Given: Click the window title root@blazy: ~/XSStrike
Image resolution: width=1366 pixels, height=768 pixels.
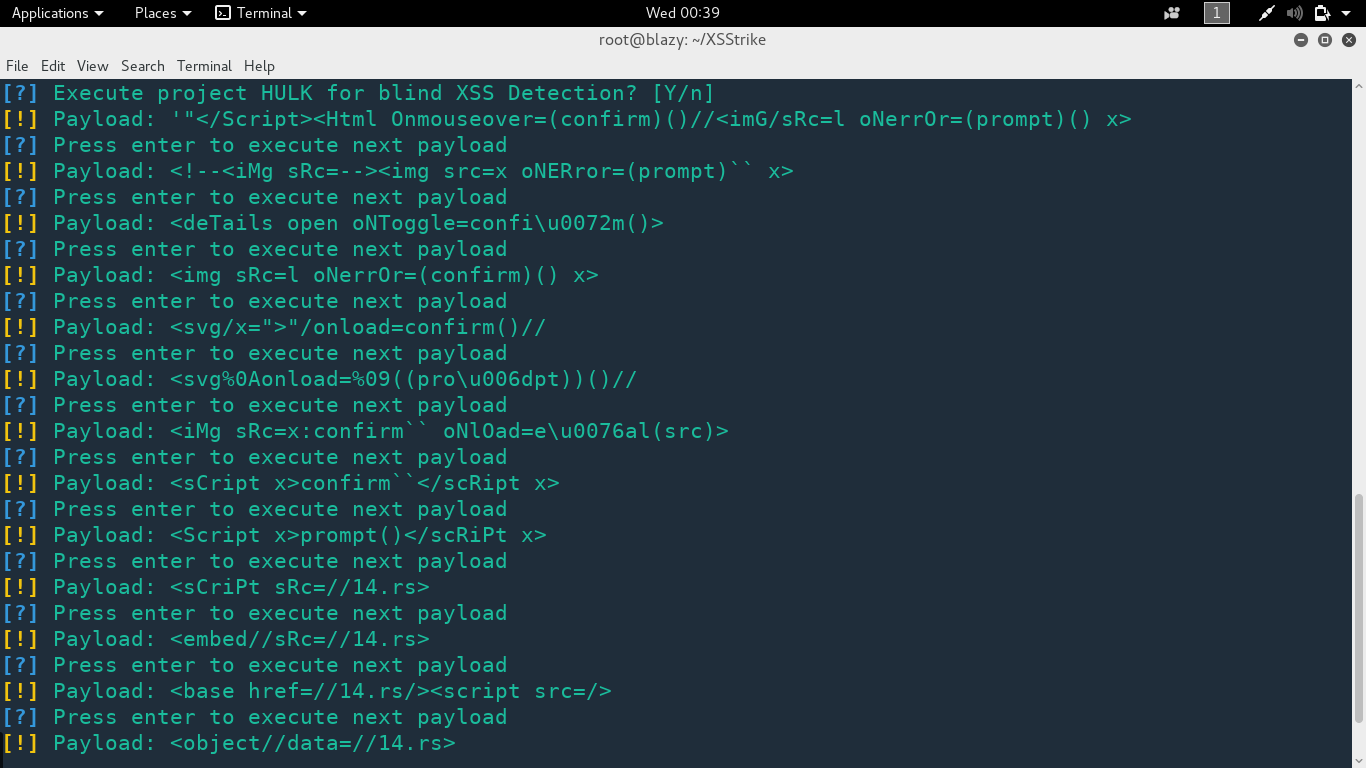Looking at the screenshot, I should [682, 40].
